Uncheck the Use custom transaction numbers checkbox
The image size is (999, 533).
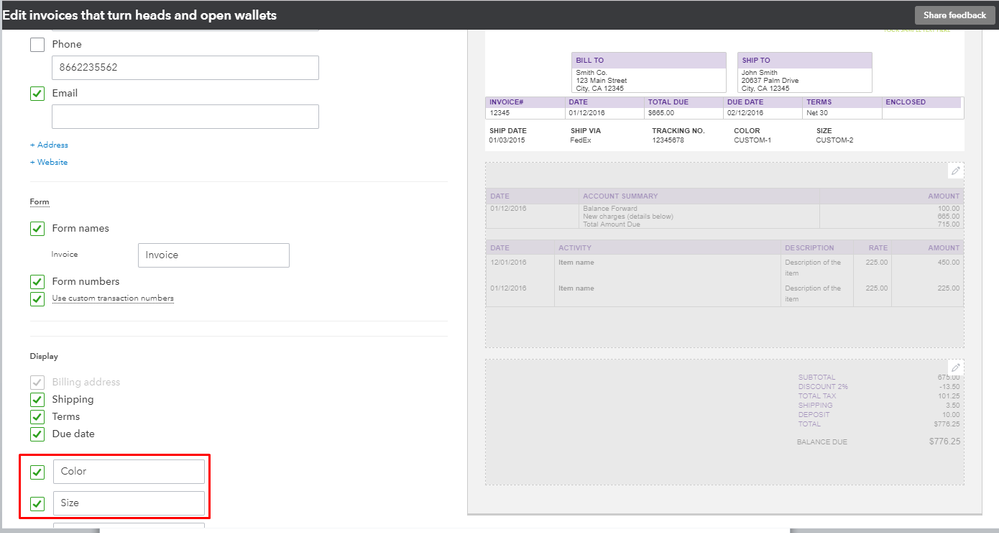click(38, 298)
